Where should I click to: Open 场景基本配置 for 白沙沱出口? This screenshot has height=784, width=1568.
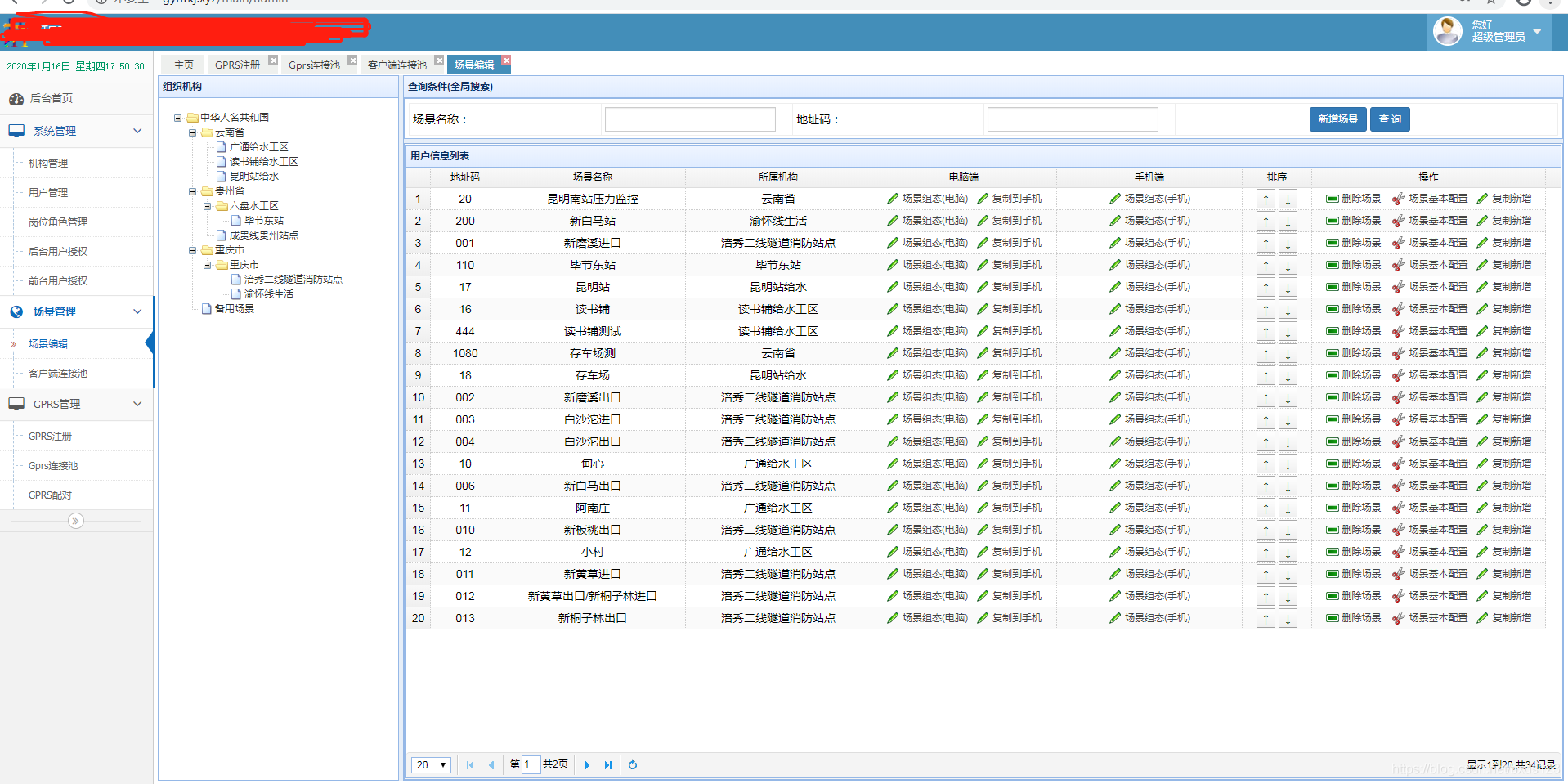[1430, 441]
